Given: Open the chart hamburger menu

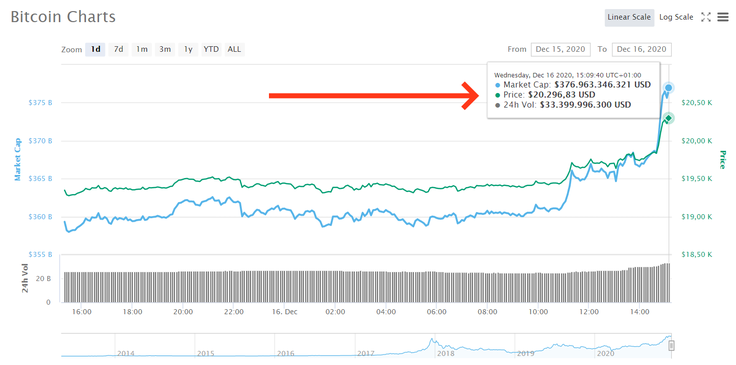Looking at the screenshot, I should (x=723, y=17).
